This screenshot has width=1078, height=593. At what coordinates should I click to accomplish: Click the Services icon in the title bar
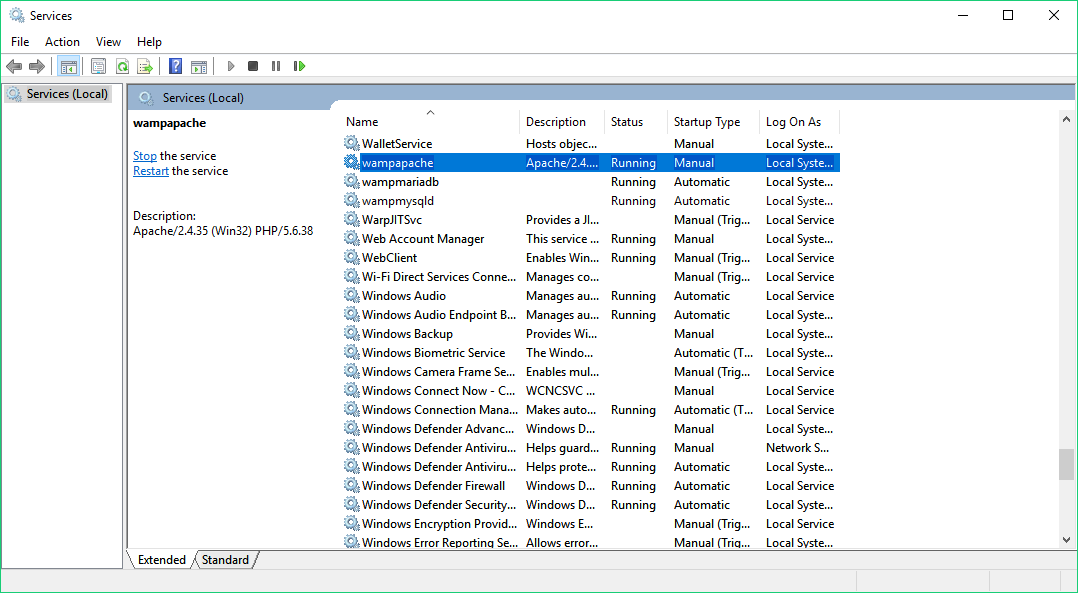coord(16,15)
